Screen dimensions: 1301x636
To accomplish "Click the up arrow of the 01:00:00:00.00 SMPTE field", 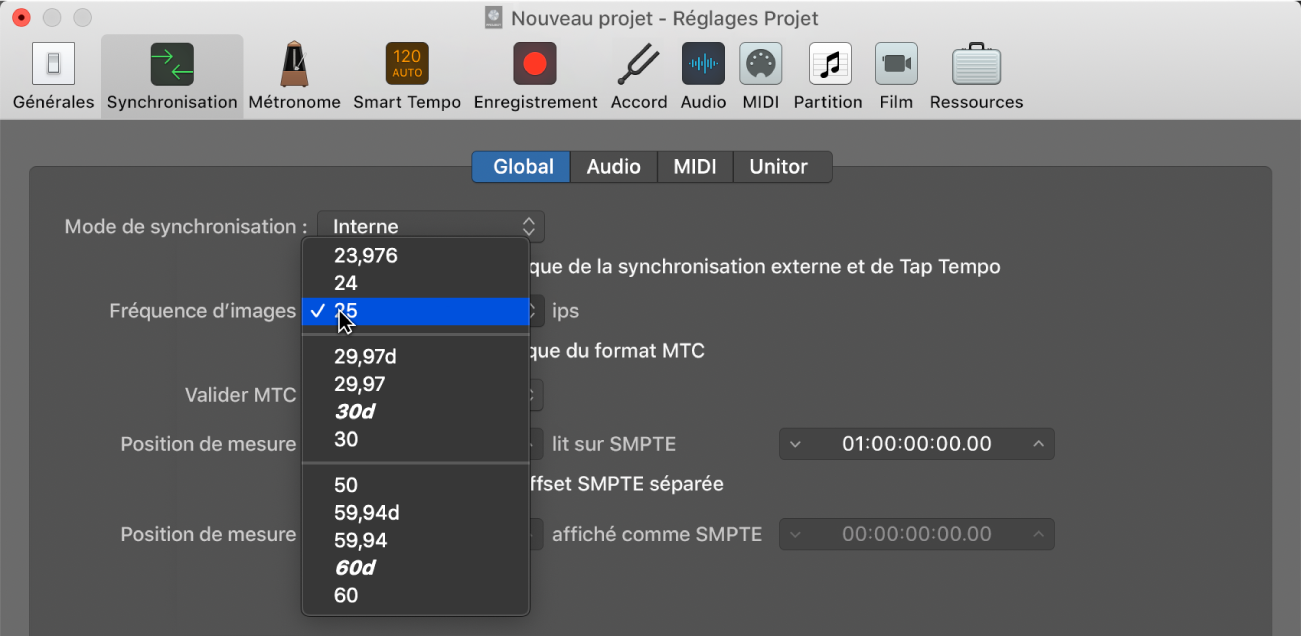I will (x=1038, y=444).
